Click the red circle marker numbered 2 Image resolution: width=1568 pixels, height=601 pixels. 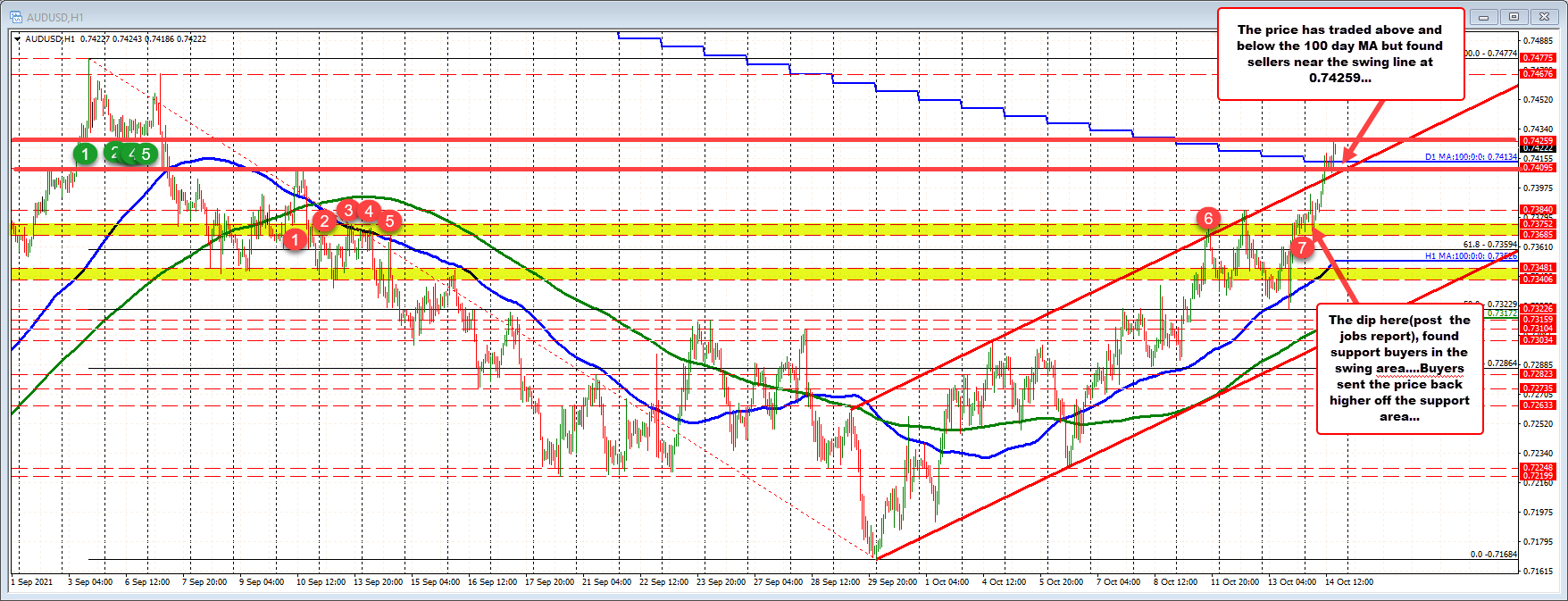point(324,220)
